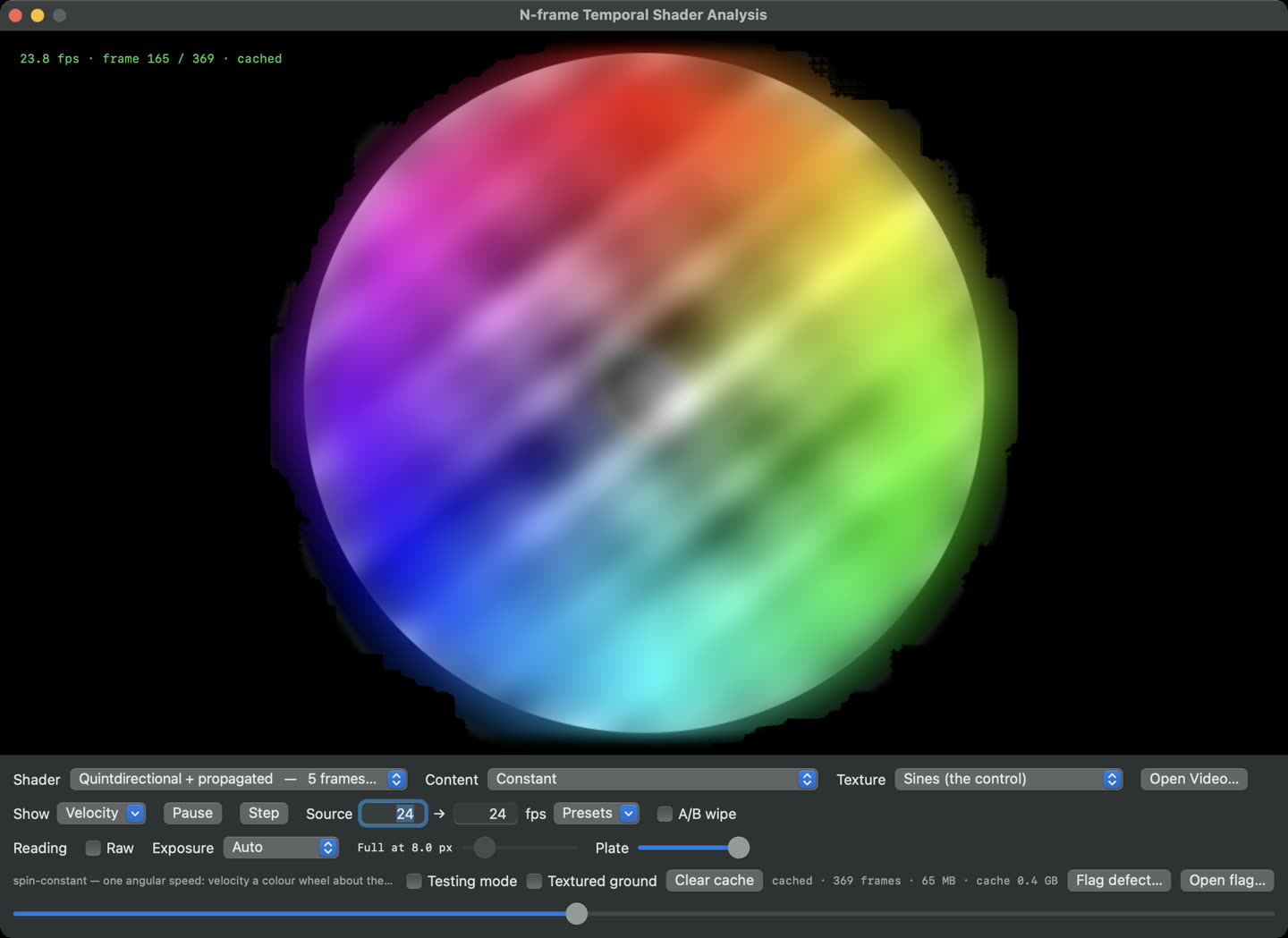Viewport: 1288px width, 938px height.
Task: Click the spin-constant description text
Action: click(203, 881)
